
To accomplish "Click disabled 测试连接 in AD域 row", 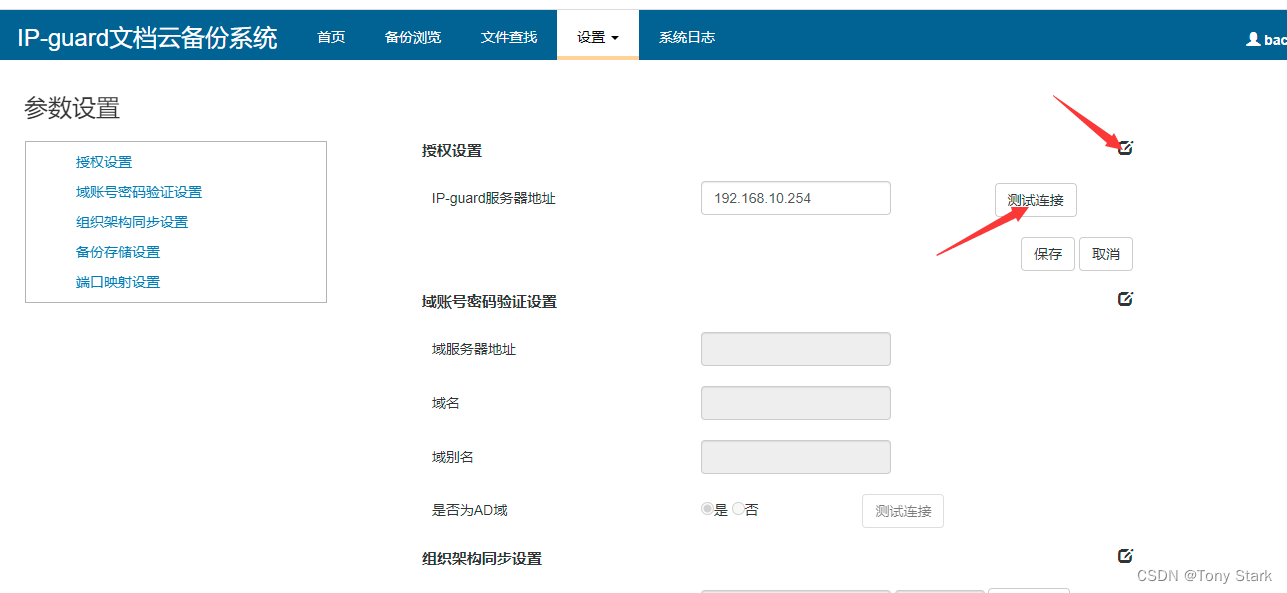I will 902,511.
